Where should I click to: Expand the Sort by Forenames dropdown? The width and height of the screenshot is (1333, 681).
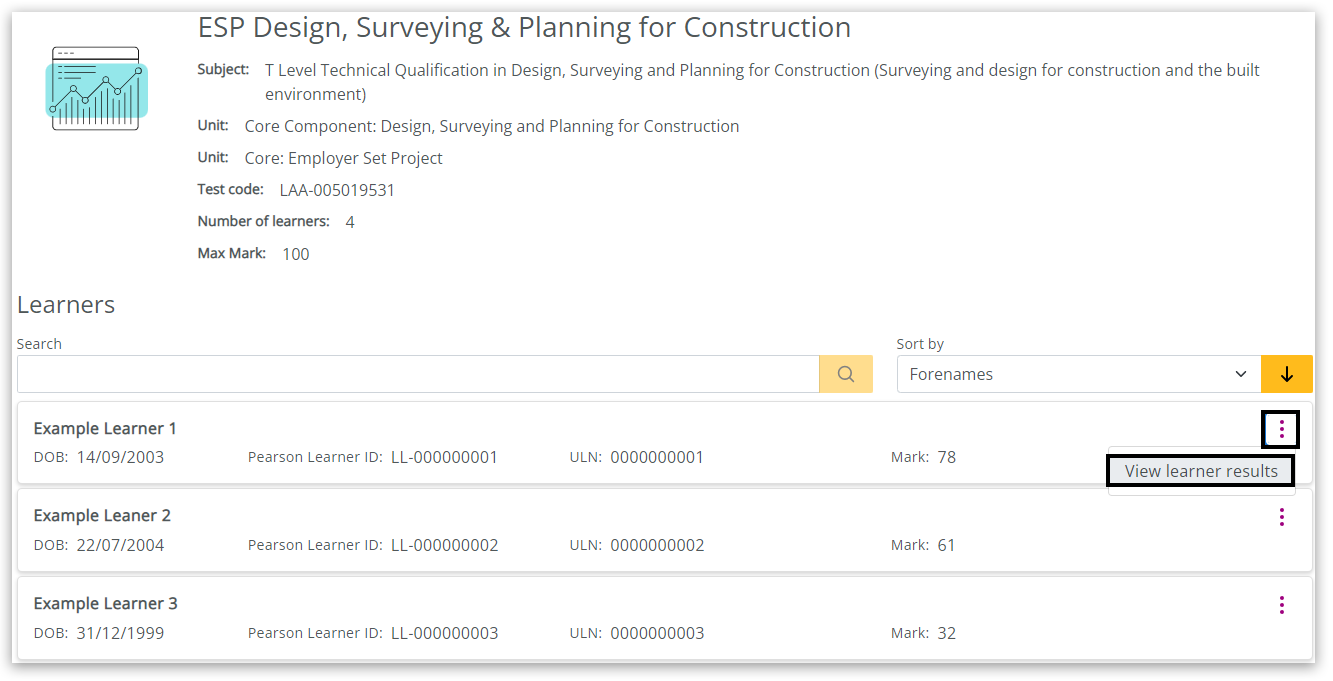tap(1078, 374)
